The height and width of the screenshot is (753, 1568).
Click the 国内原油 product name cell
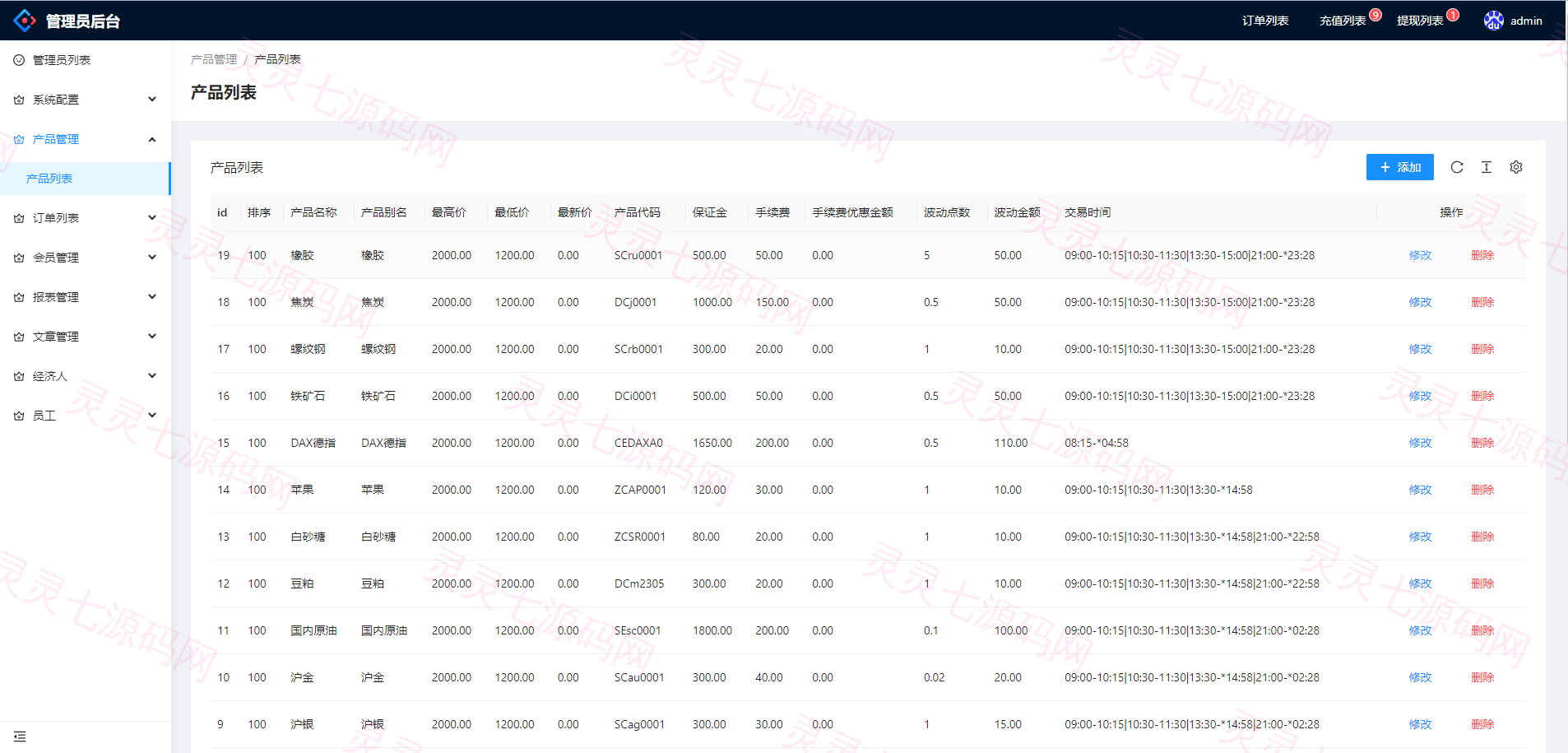tap(313, 630)
